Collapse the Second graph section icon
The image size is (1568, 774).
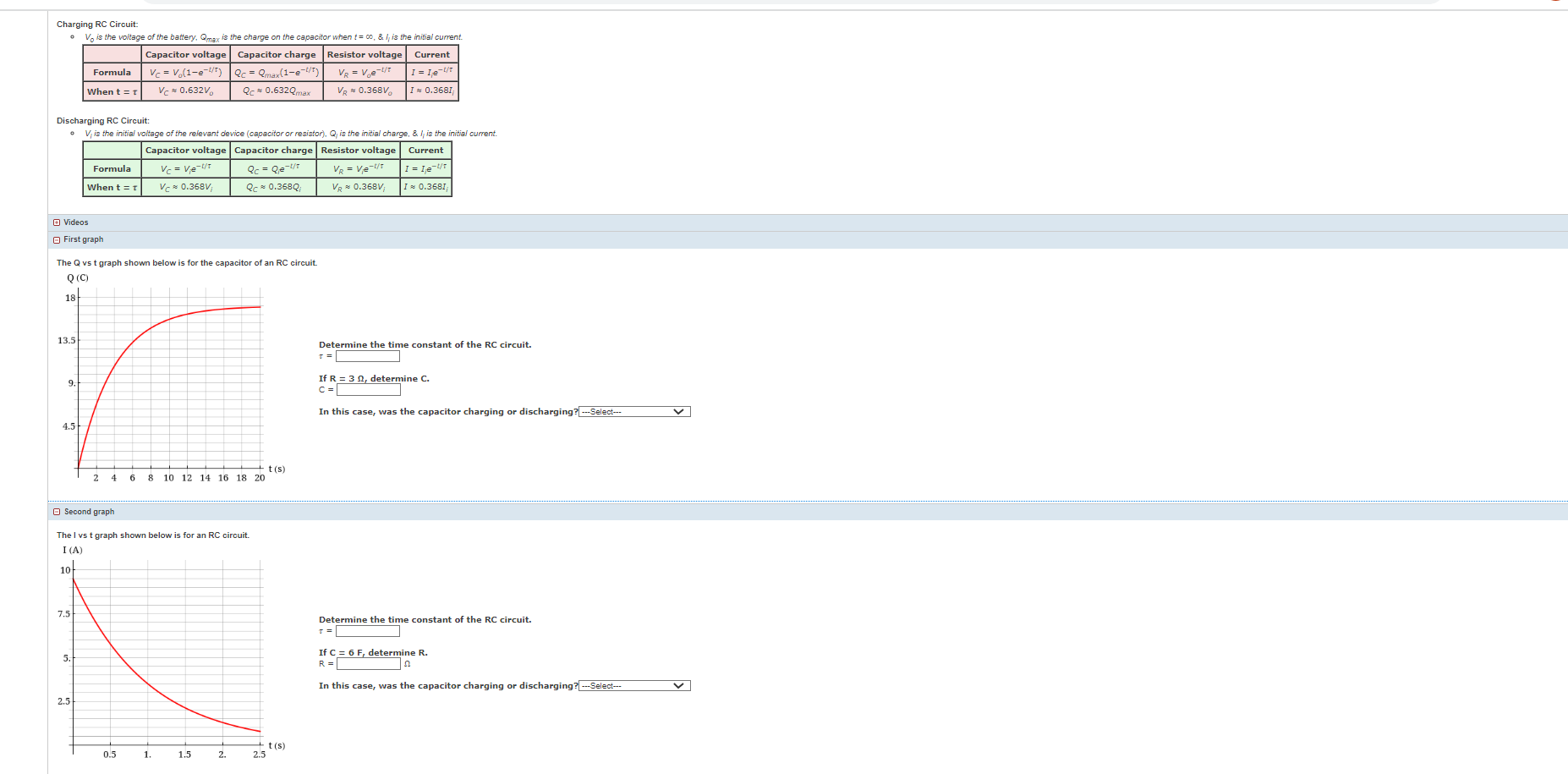pos(57,512)
